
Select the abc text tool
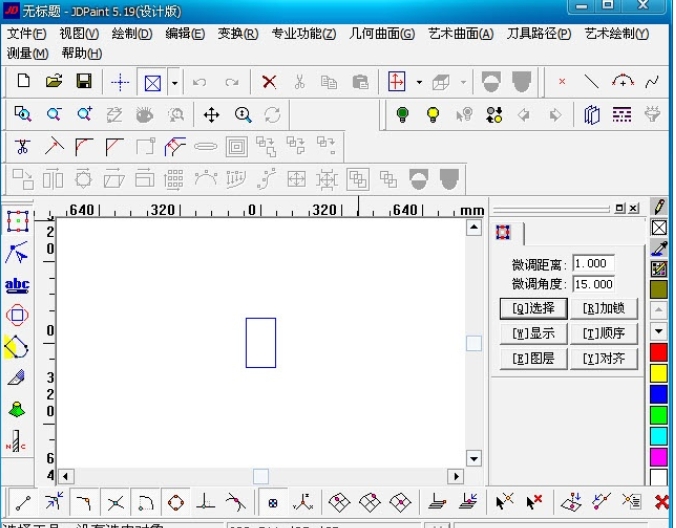pos(17,286)
